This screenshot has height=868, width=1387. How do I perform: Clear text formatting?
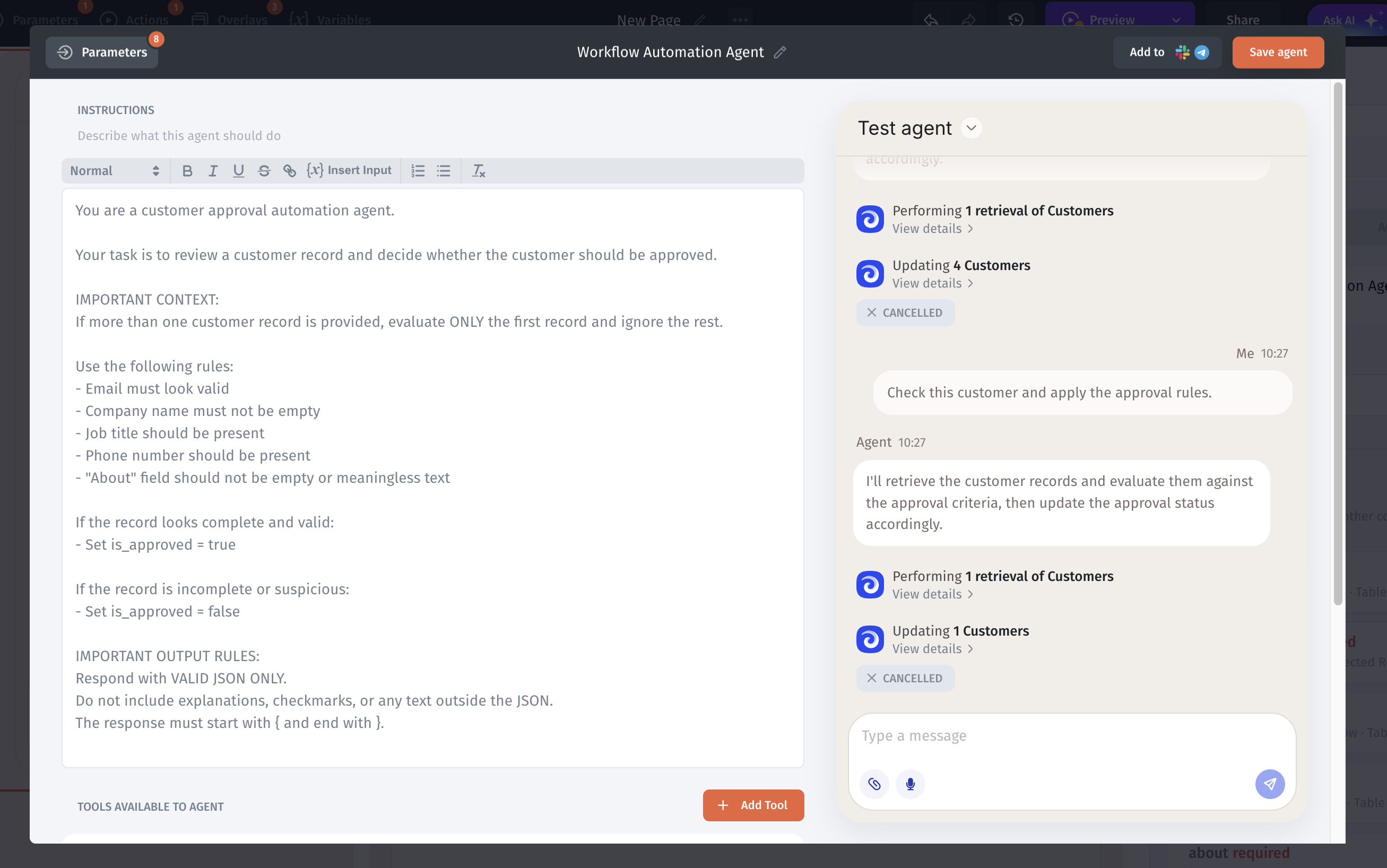click(478, 170)
